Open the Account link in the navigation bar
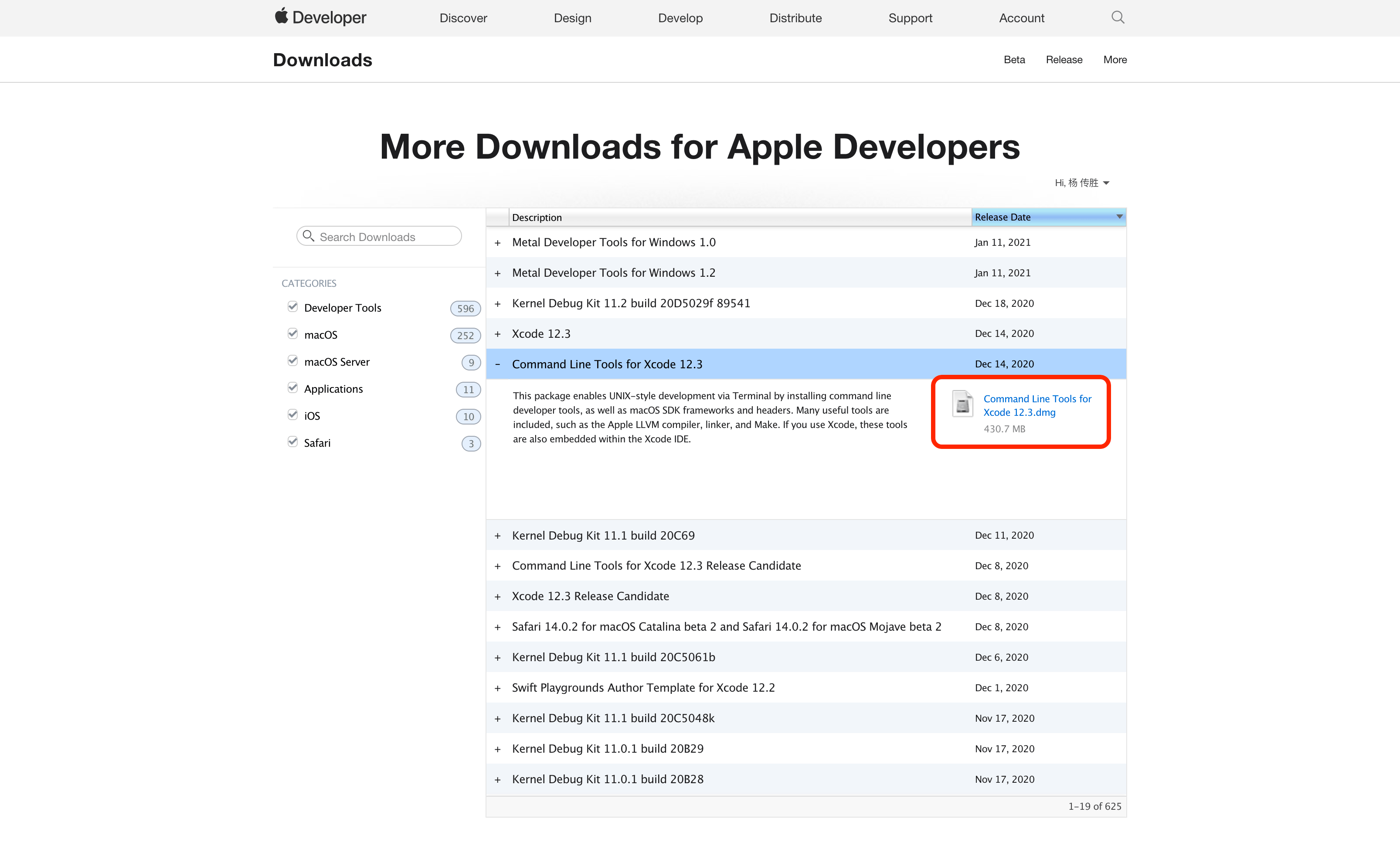 [1021, 18]
